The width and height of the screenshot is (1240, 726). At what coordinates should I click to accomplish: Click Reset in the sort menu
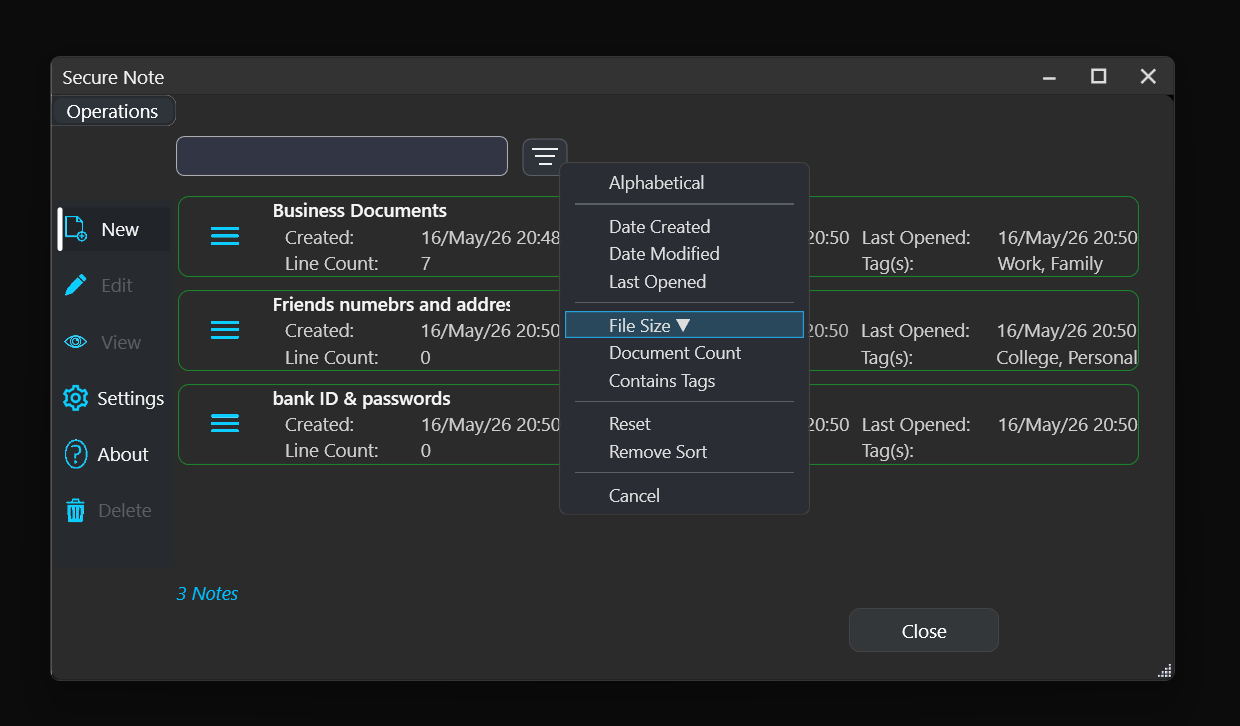point(629,424)
